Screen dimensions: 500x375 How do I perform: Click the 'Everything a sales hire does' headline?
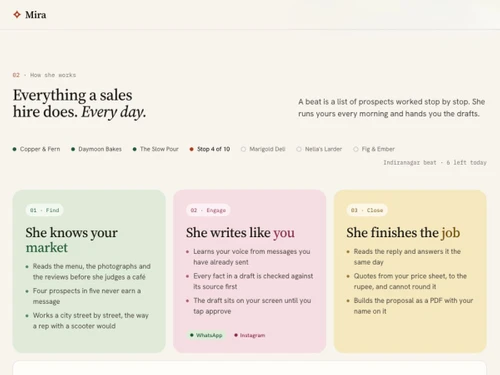[x=80, y=103]
